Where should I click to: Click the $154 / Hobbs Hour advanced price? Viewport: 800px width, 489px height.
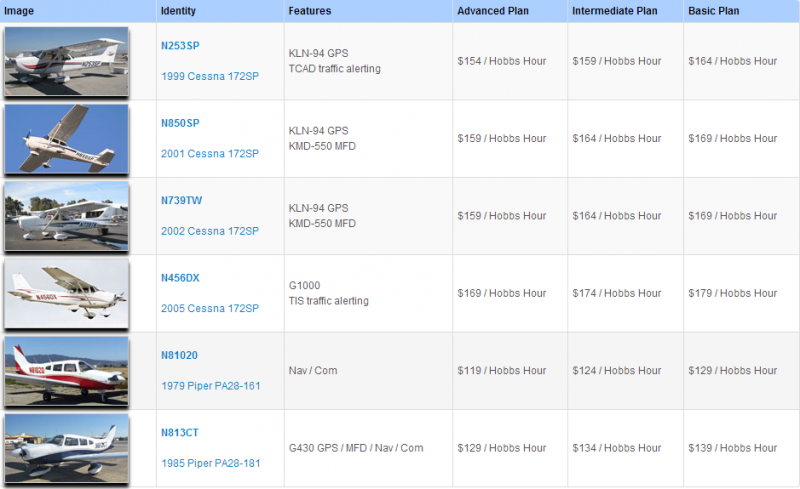502,61
